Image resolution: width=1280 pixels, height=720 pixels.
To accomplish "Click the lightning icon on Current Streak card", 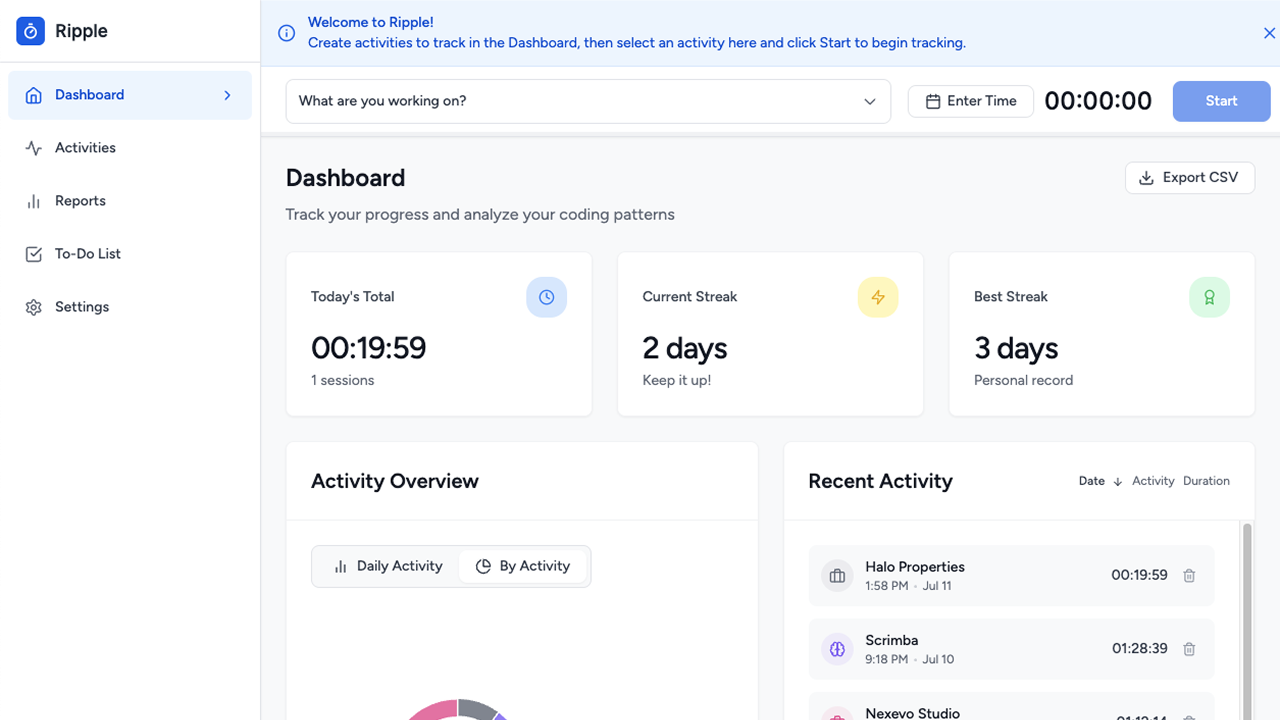I will (x=877, y=296).
